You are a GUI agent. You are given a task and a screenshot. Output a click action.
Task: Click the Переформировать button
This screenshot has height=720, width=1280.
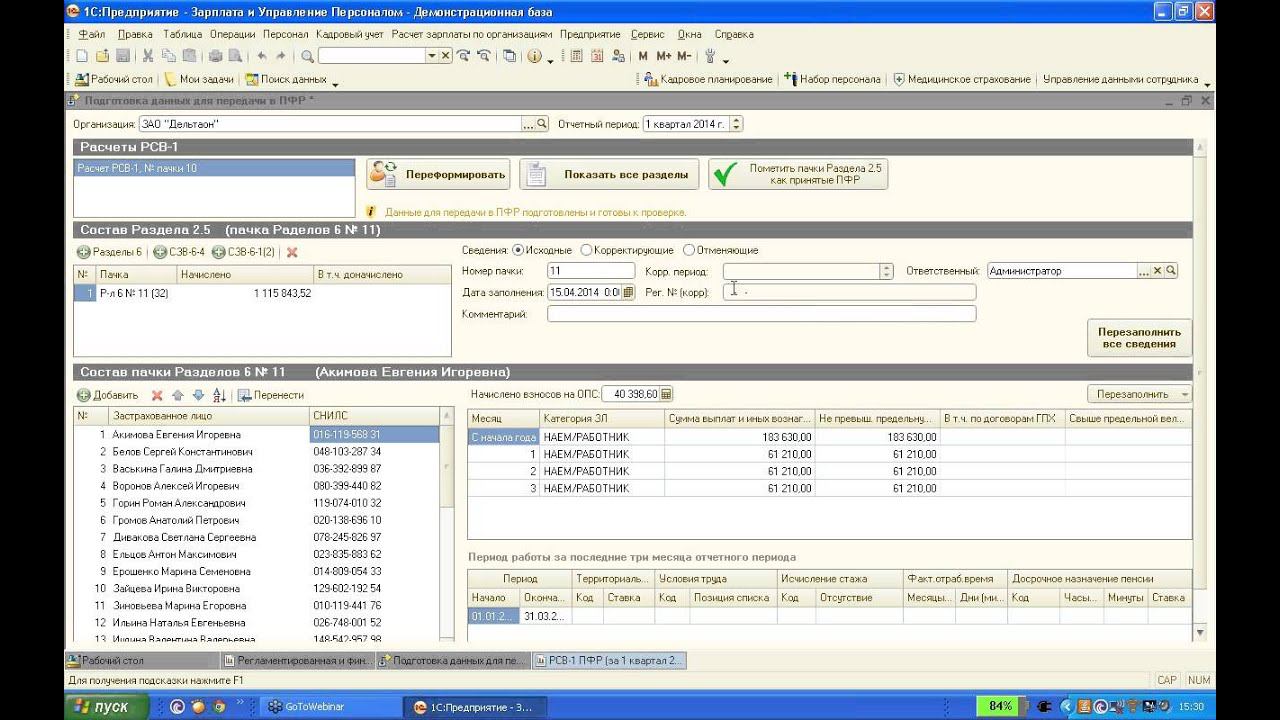point(438,174)
